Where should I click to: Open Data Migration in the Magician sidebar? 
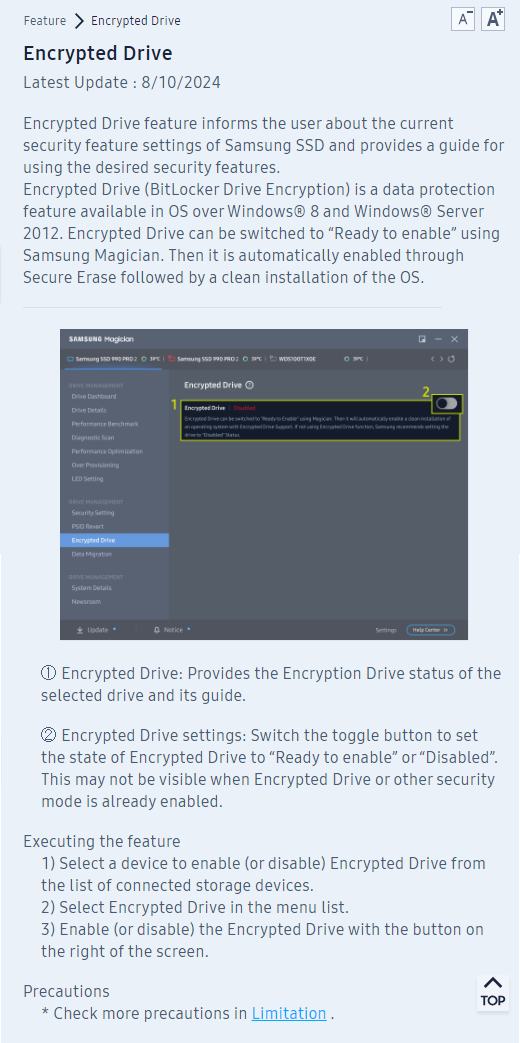pos(92,554)
